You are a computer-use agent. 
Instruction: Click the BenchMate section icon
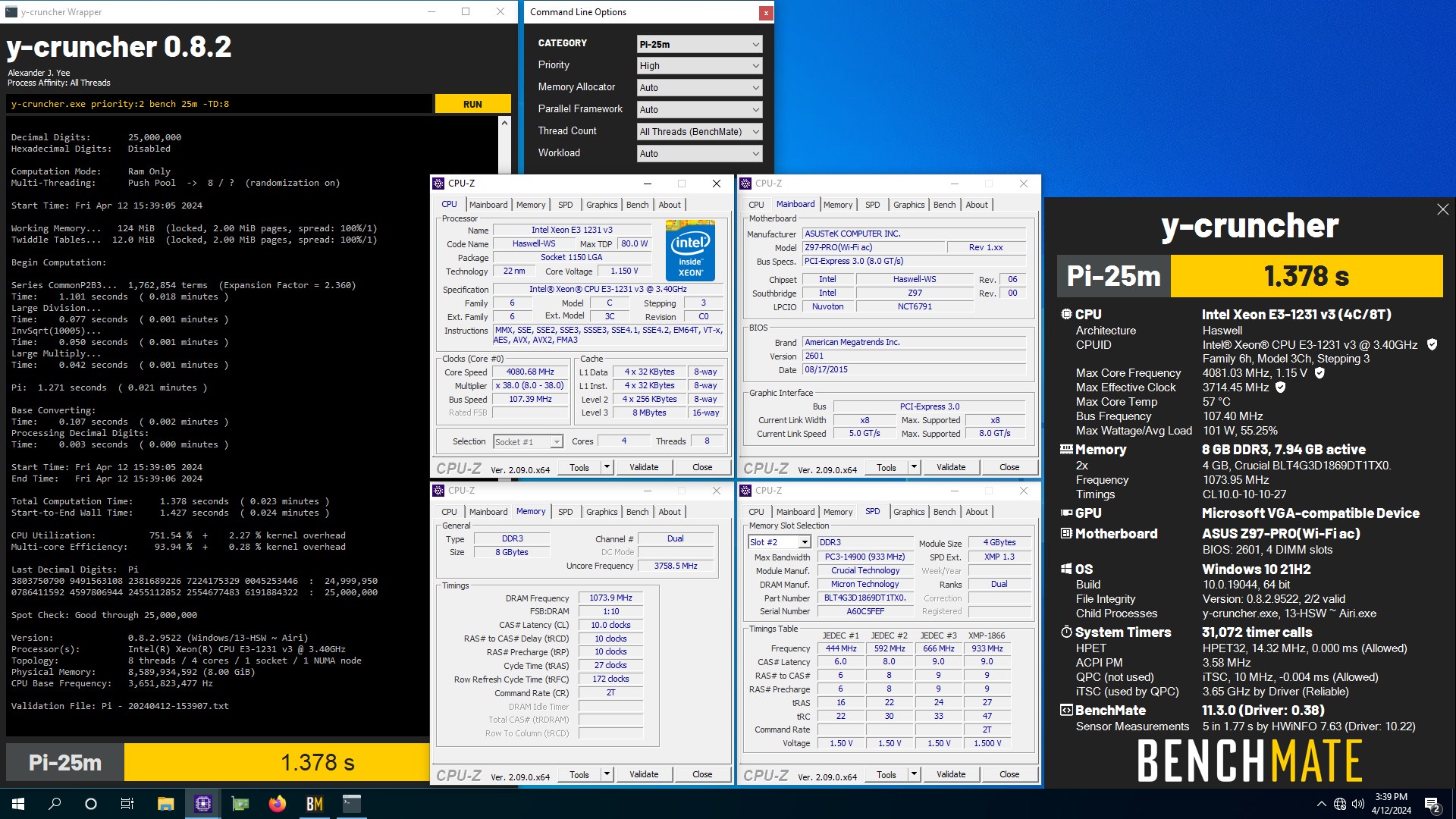1066,711
